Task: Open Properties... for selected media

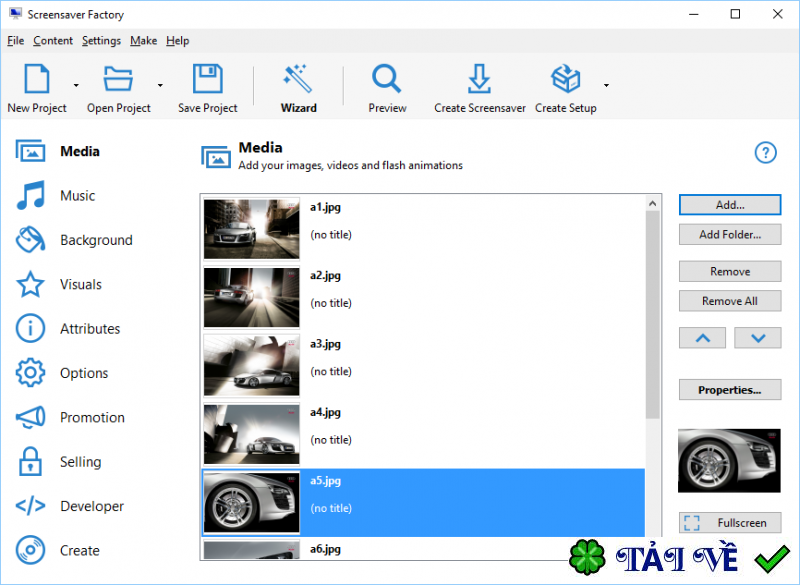Action: point(730,390)
